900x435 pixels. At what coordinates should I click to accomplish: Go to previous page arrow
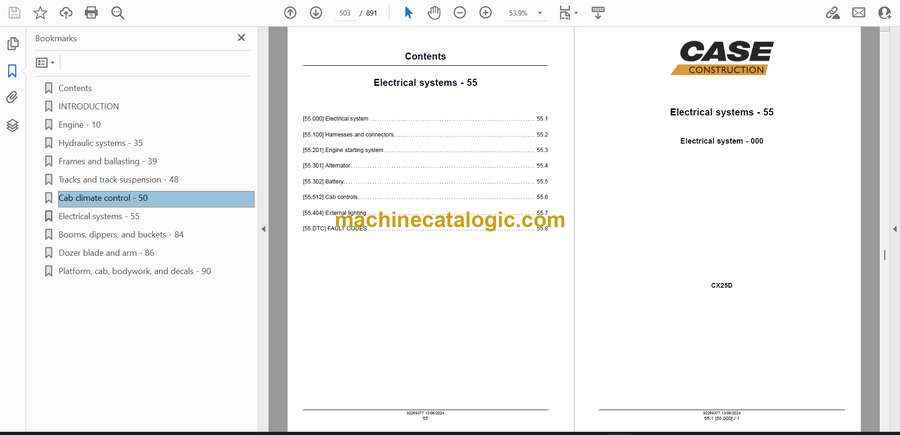[290, 13]
